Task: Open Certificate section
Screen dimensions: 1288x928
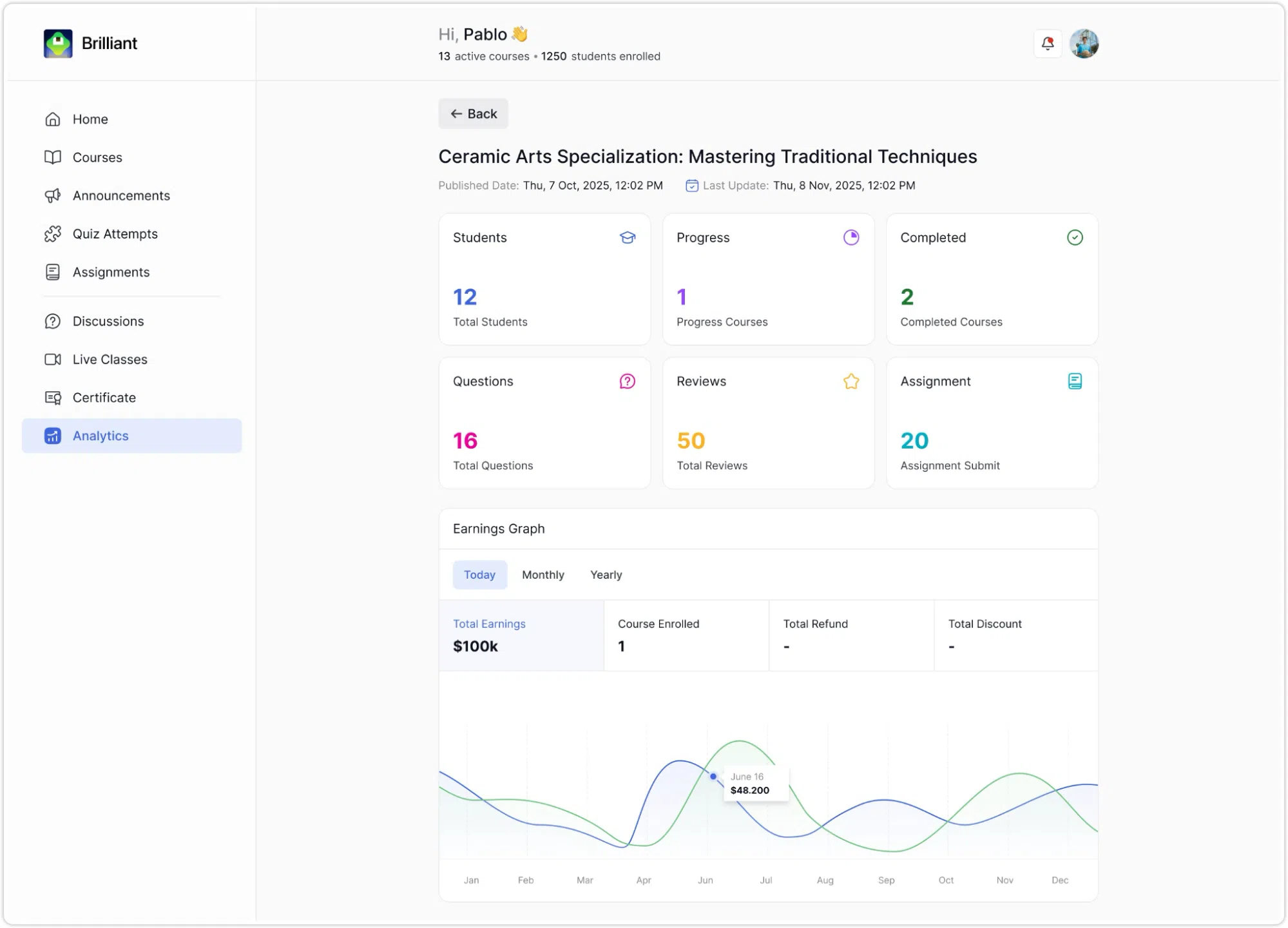Action: 131,398
